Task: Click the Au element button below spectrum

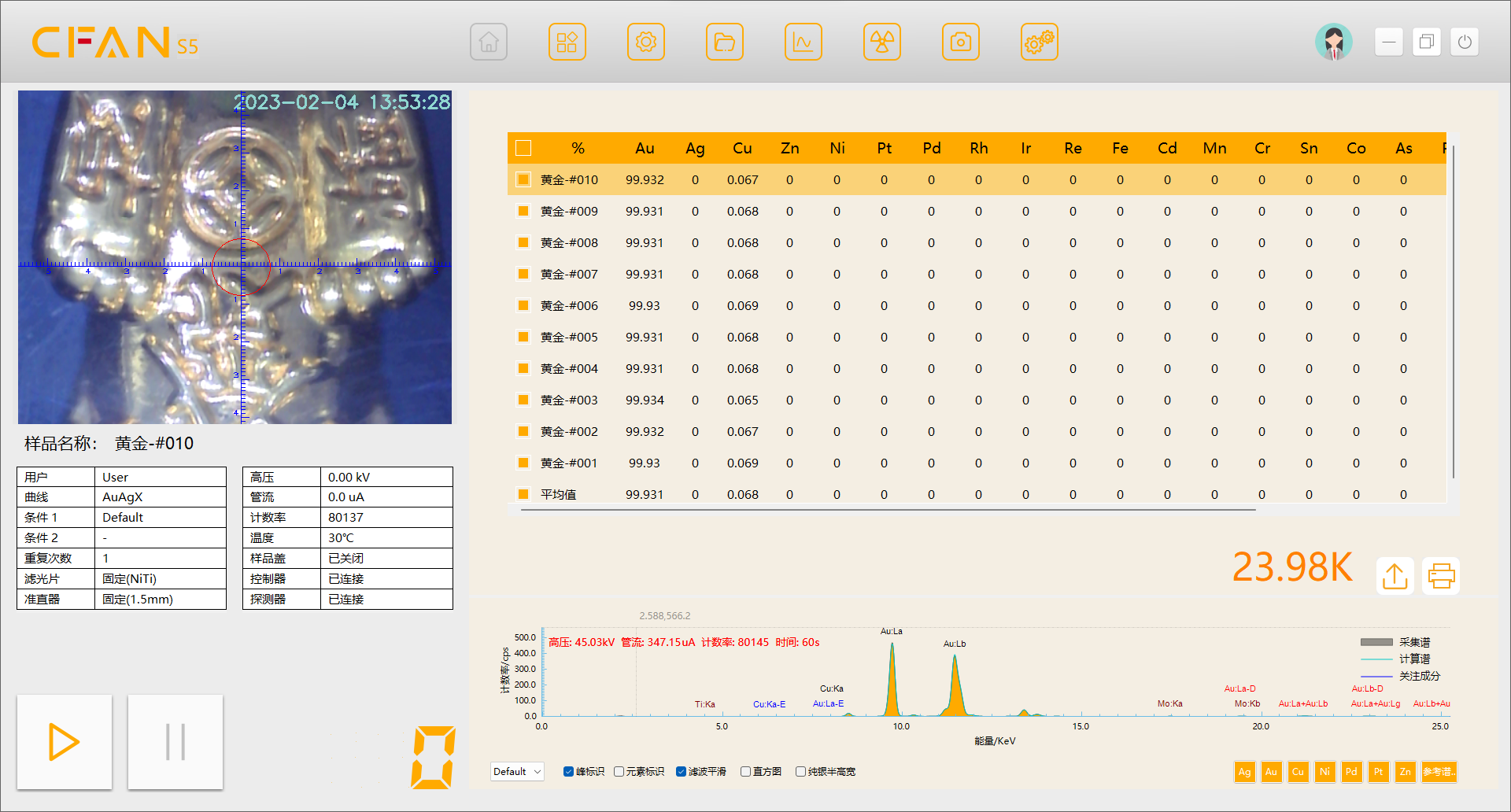Action: pyautogui.click(x=1271, y=771)
